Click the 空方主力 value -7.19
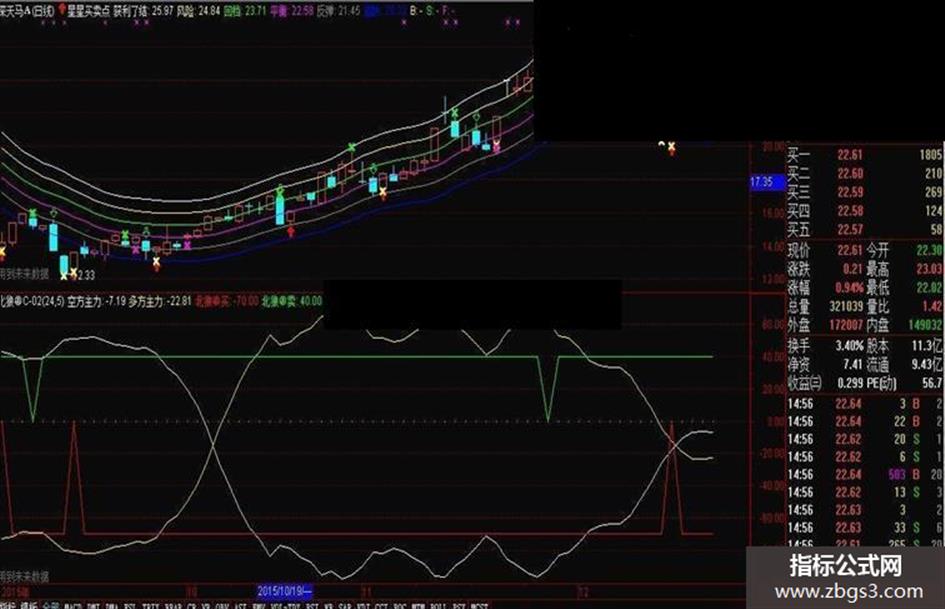This screenshot has height=609, width=945. tap(115, 301)
